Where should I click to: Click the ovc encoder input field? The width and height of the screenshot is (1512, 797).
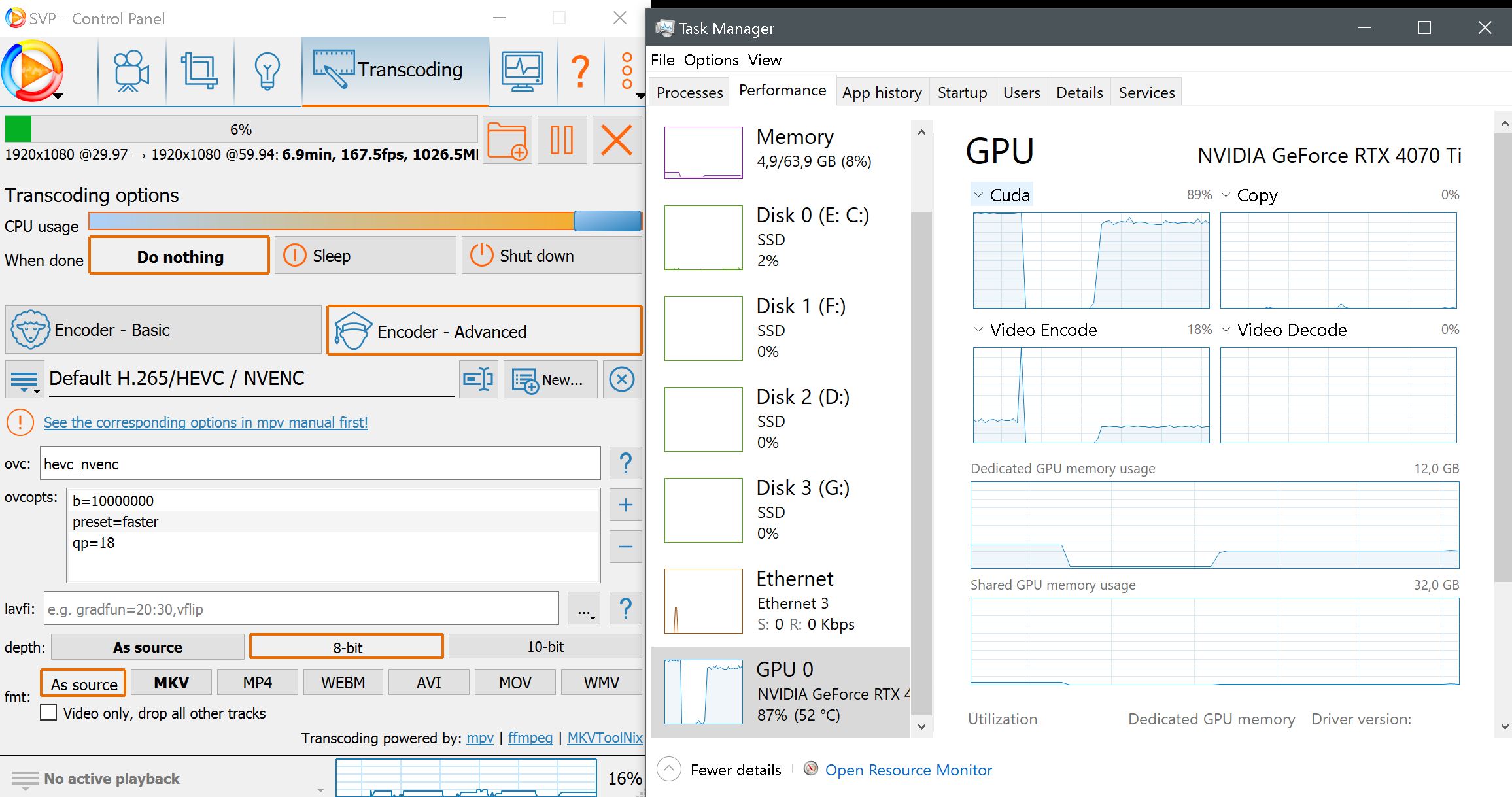click(x=320, y=464)
